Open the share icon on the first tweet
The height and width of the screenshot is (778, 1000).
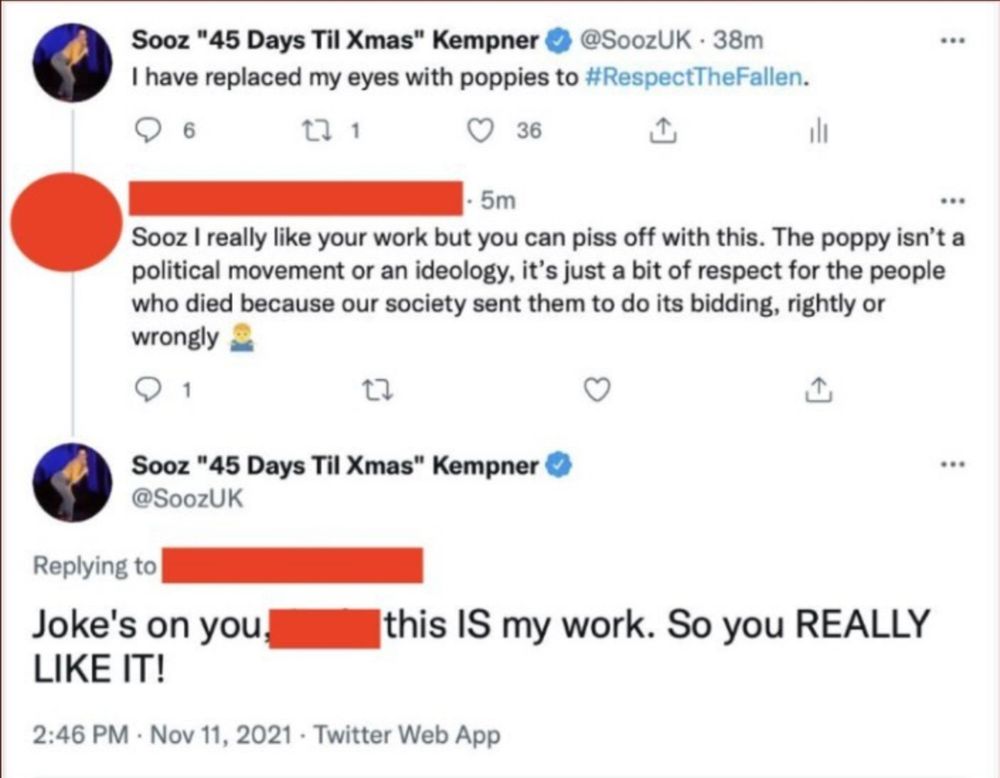point(662,130)
